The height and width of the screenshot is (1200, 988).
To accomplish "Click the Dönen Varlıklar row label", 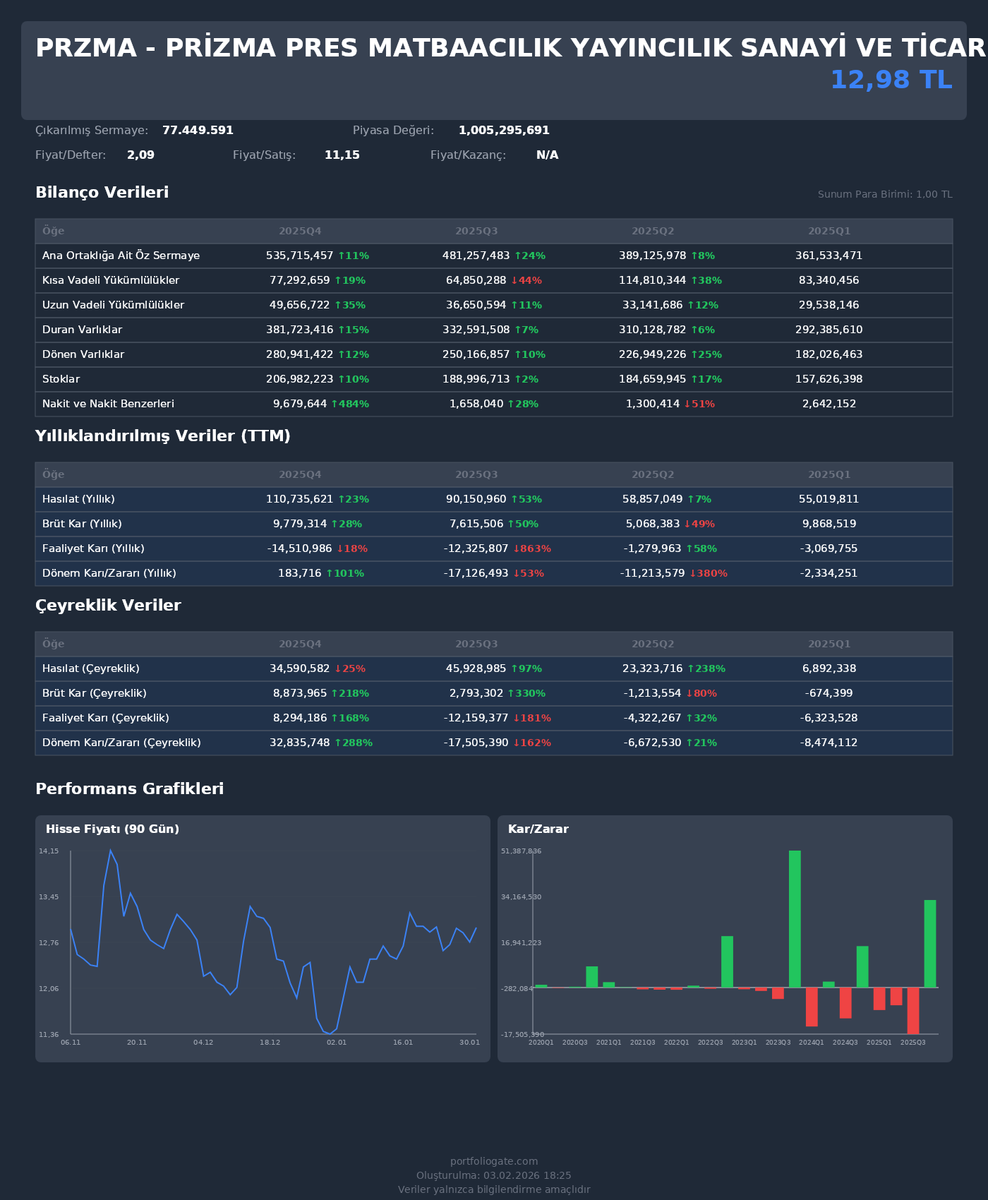I will click(x=83, y=355).
